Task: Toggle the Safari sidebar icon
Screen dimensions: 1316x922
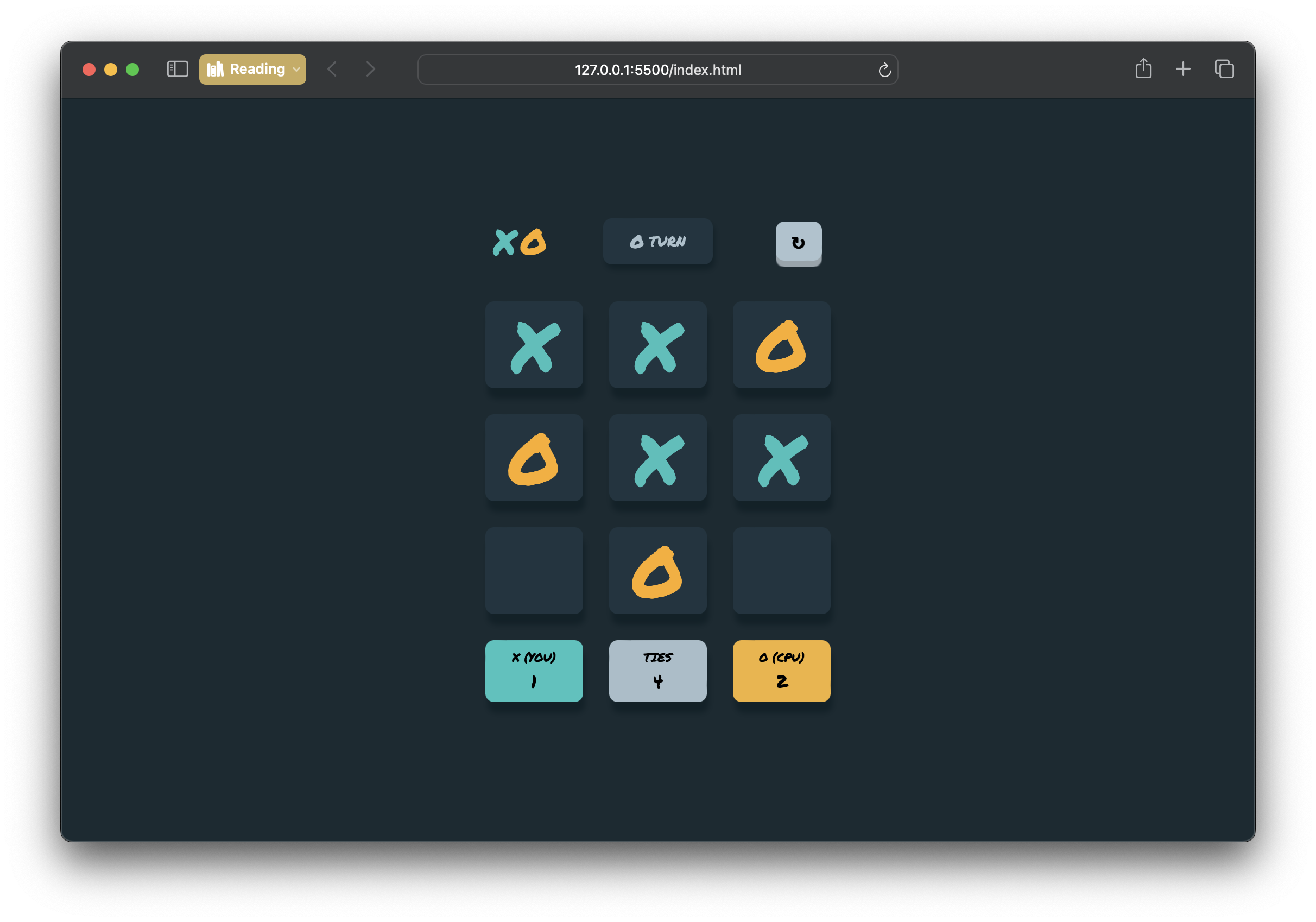Action: pos(177,70)
